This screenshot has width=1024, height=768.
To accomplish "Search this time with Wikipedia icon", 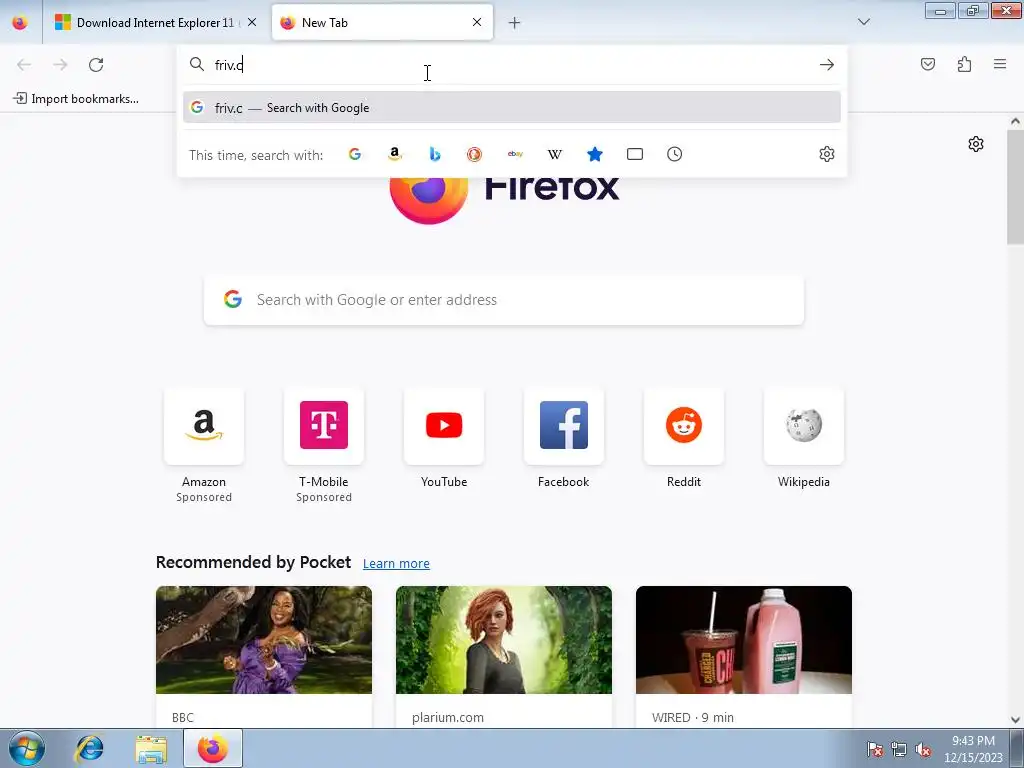I will [x=554, y=154].
